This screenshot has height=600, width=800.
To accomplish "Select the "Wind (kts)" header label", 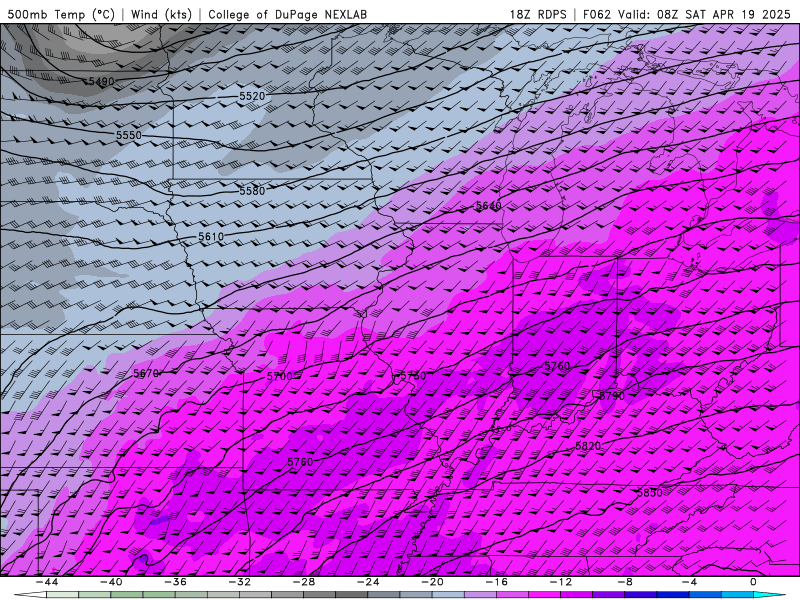I will click(x=162, y=14).
